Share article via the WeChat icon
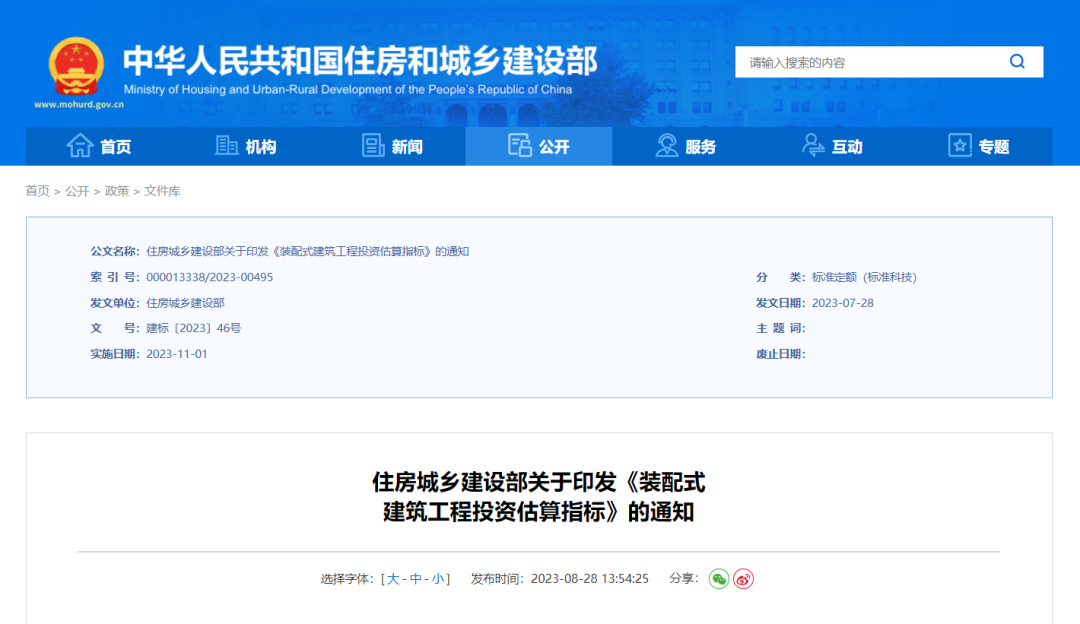Image resolution: width=1080 pixels, height=624 pixels. click(x=719, y=579)
